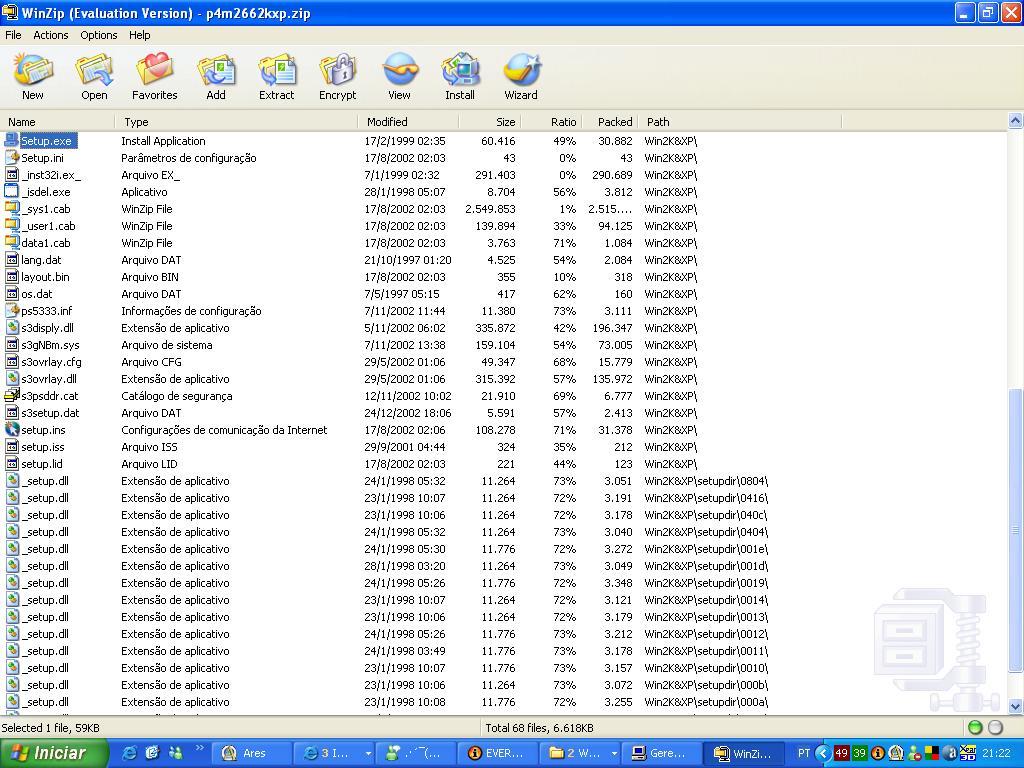Image resolution: width=1024 pixels, height=768 pixels.
Task: Select the lang.dat file name
Action: [x=41, y=260]
